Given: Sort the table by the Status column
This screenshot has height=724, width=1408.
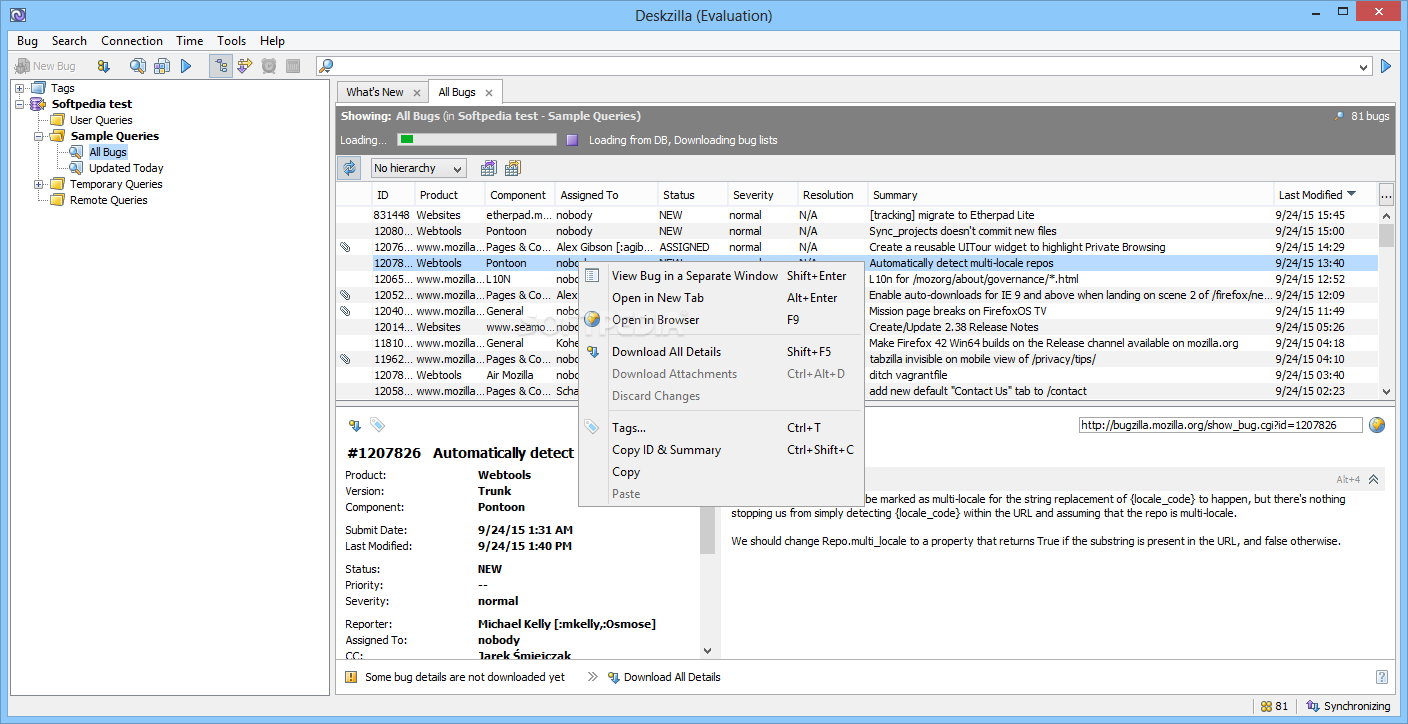Looking at the screenshot, I should click(x=692, y=195).
